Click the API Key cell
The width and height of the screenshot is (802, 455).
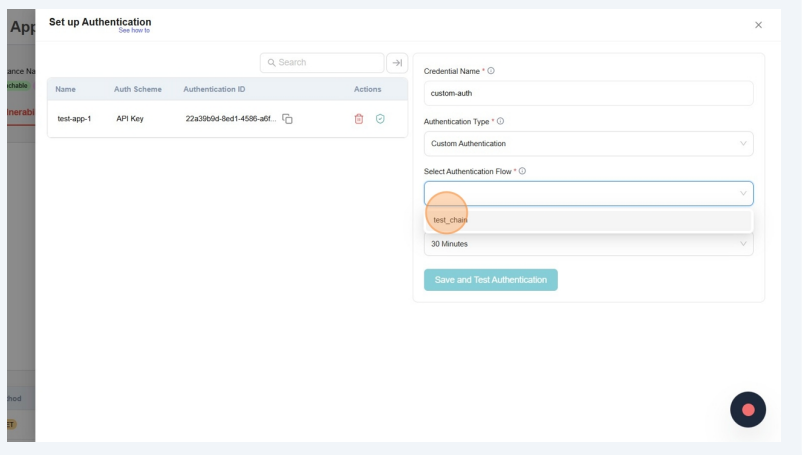pos(130,119)
